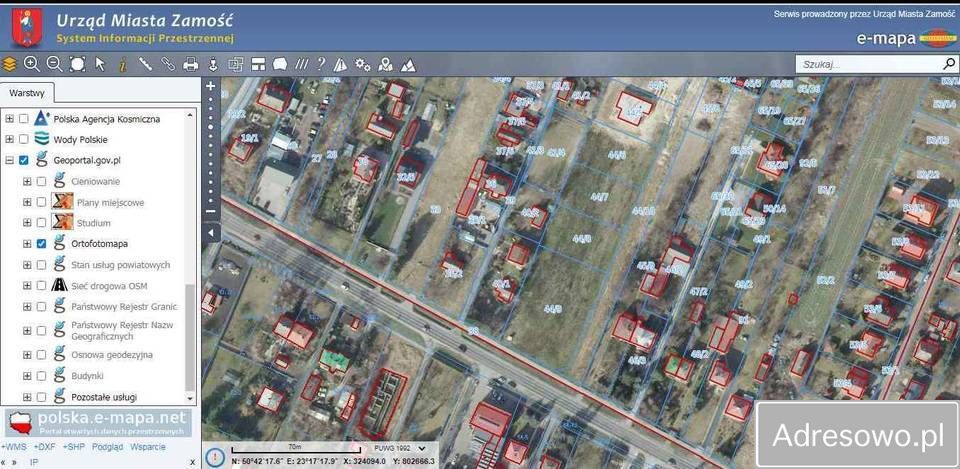Expand Polska Agencja Kosmiczna tree node
The width and height of the screenshot is (960, 469).
9,119
